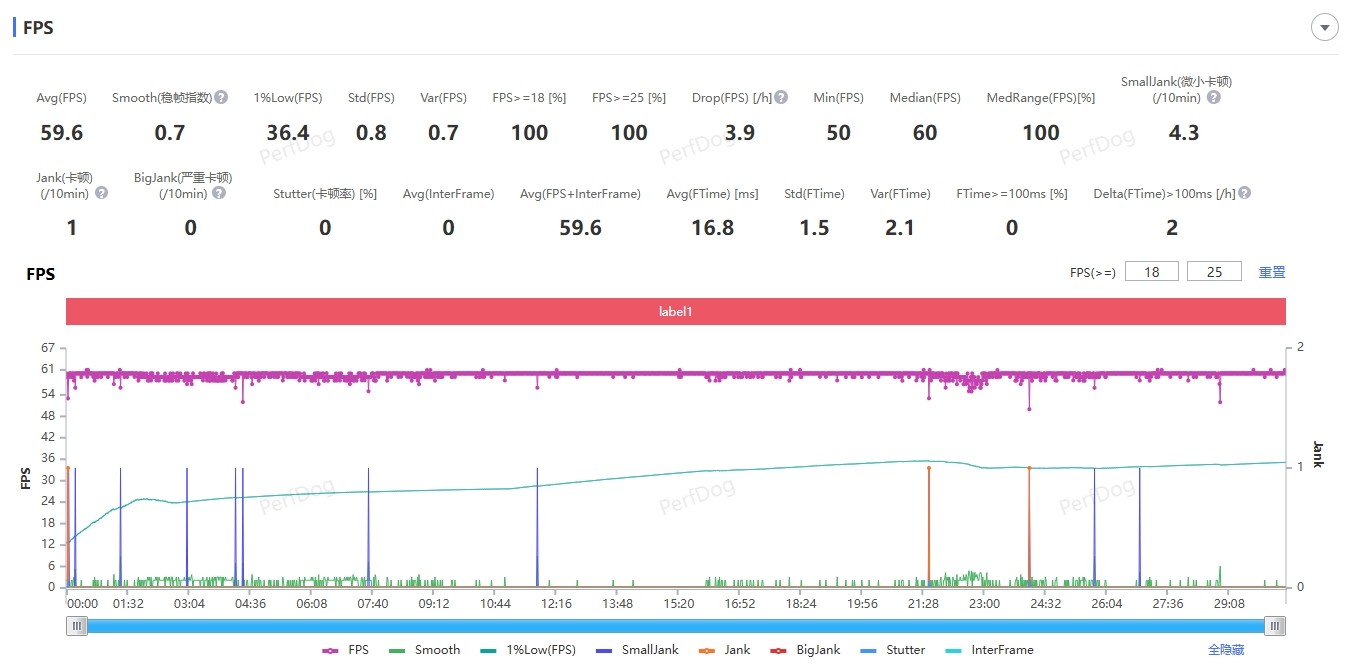Click help icon next to SmallJank (/10min)
The image size is (1348, 664).
coord(1213,98)
